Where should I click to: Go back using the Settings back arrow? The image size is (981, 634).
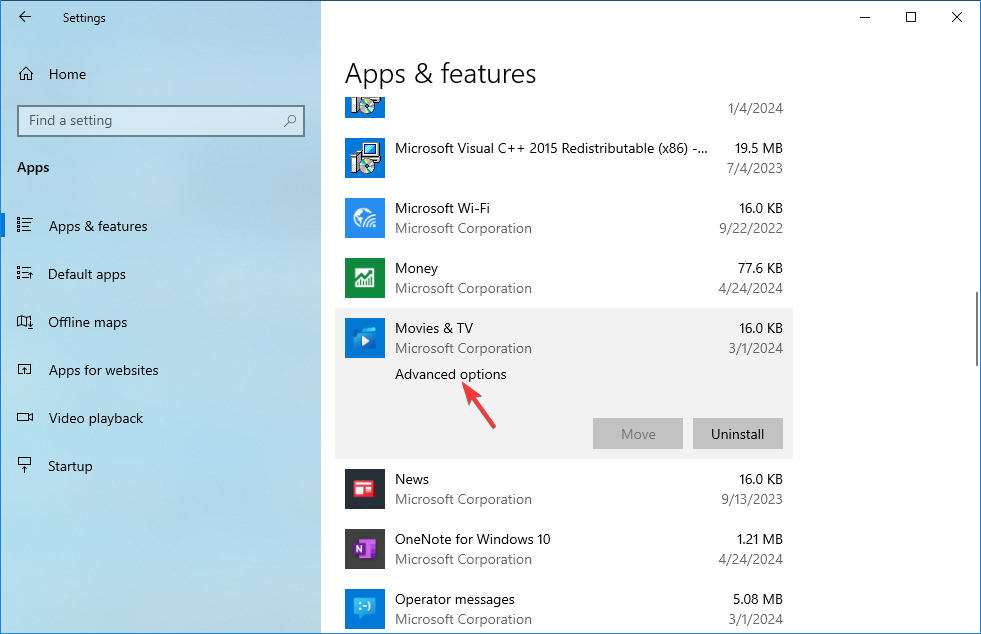click(x=25, y=17)
